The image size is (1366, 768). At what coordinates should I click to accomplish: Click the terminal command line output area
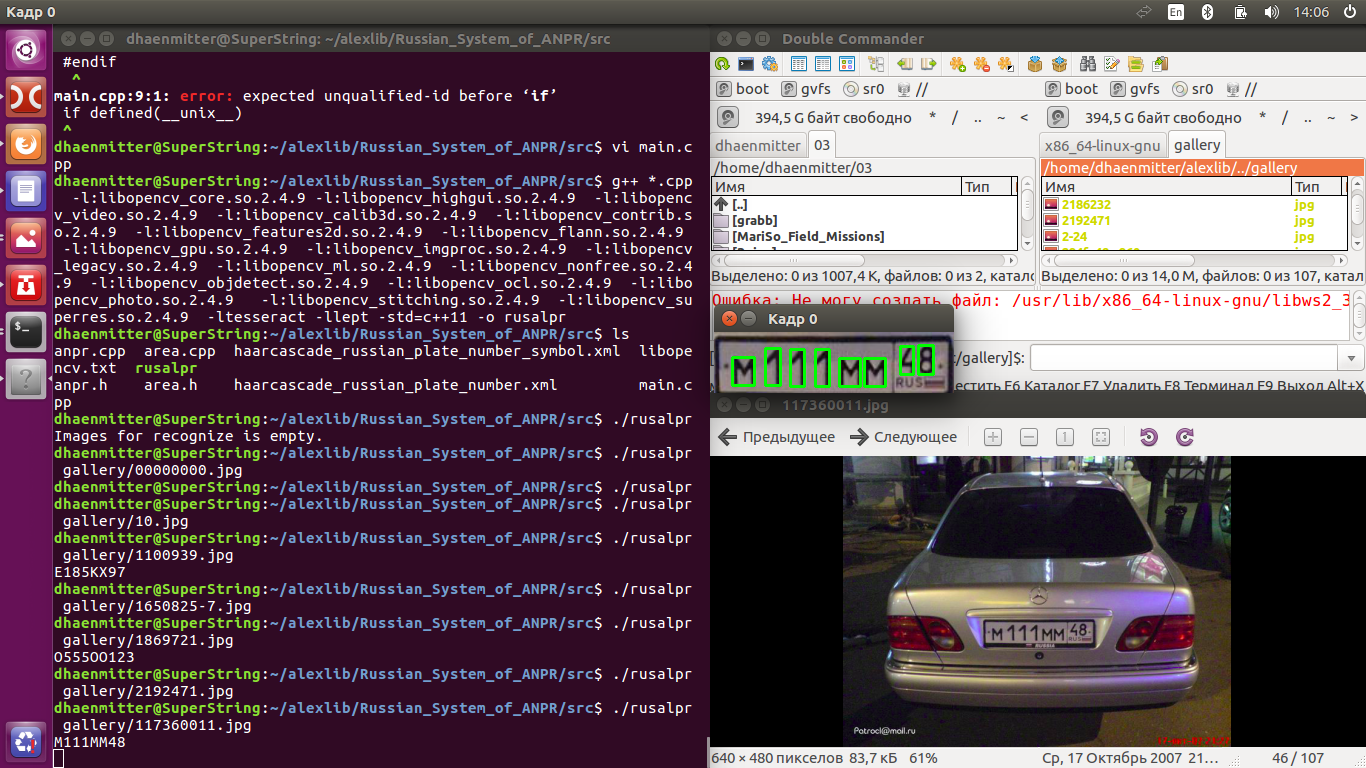coord(380,410)
